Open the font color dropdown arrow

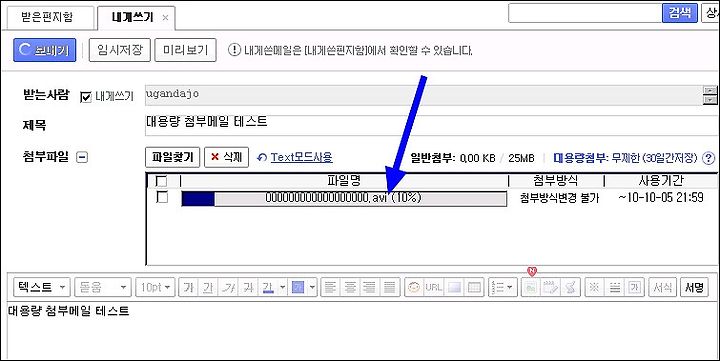click(x=282, y=288)
